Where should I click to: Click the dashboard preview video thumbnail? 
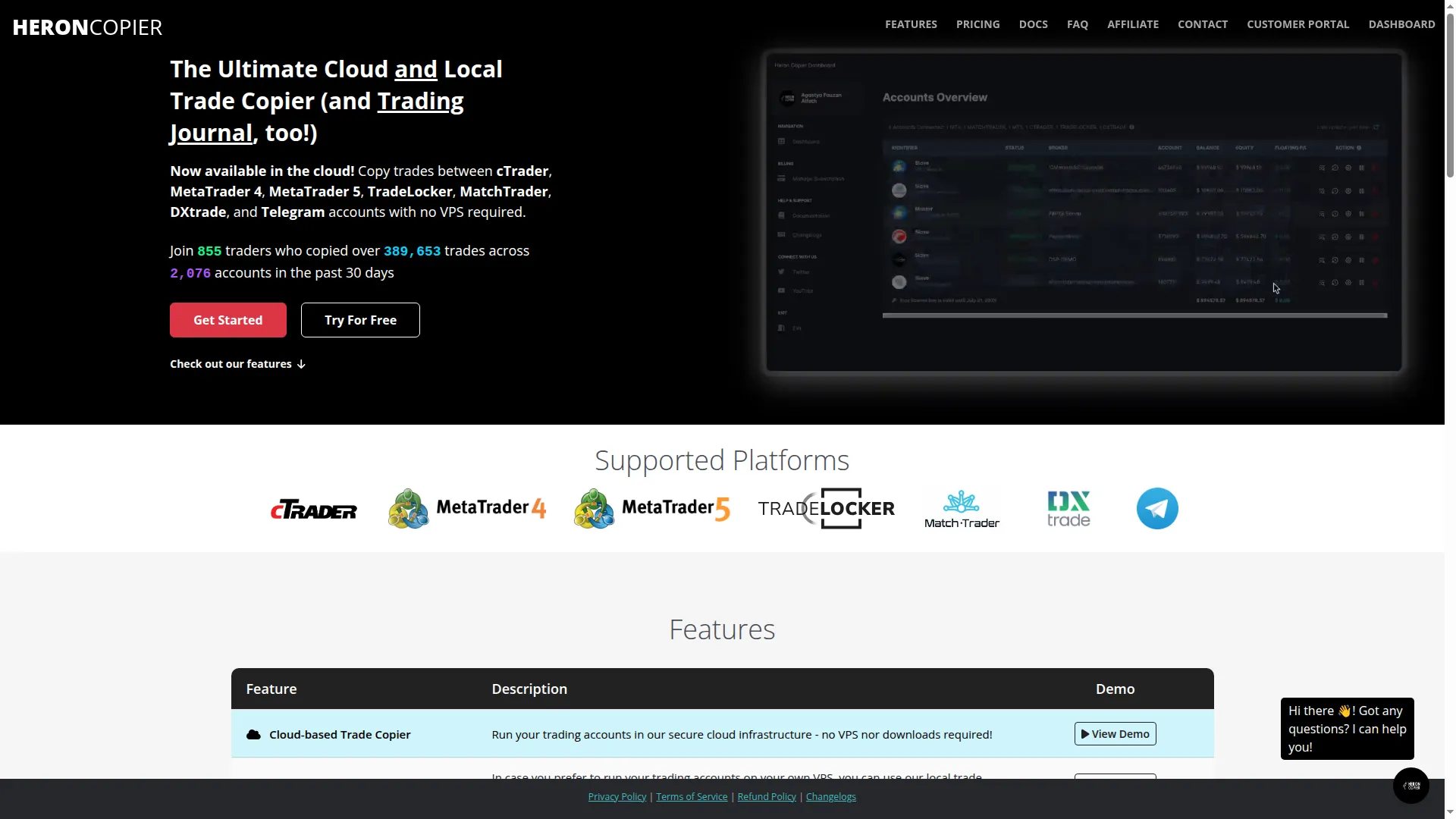point(1084,212)
